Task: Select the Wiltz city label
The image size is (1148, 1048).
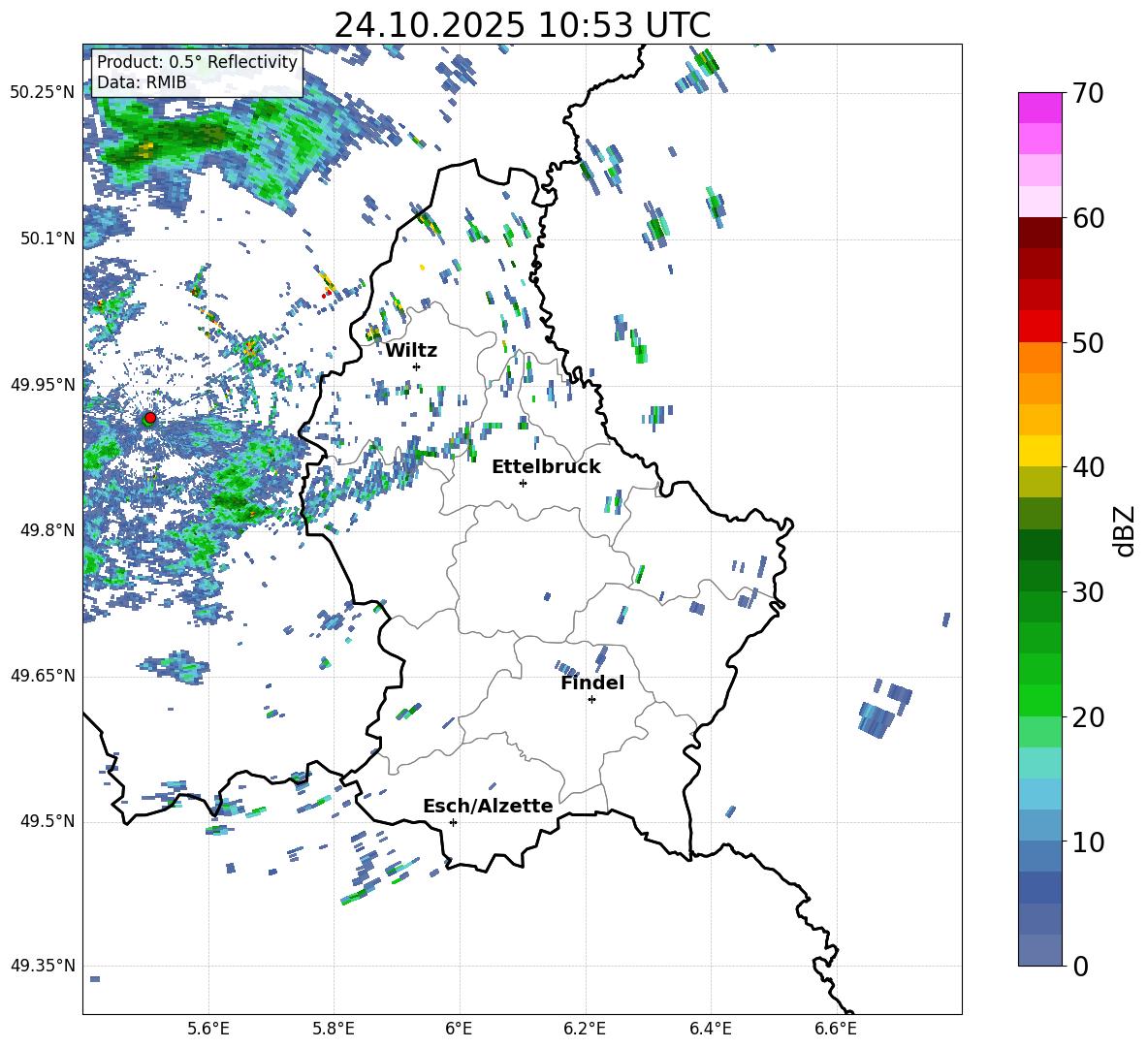Action: [x=411, y=351]
